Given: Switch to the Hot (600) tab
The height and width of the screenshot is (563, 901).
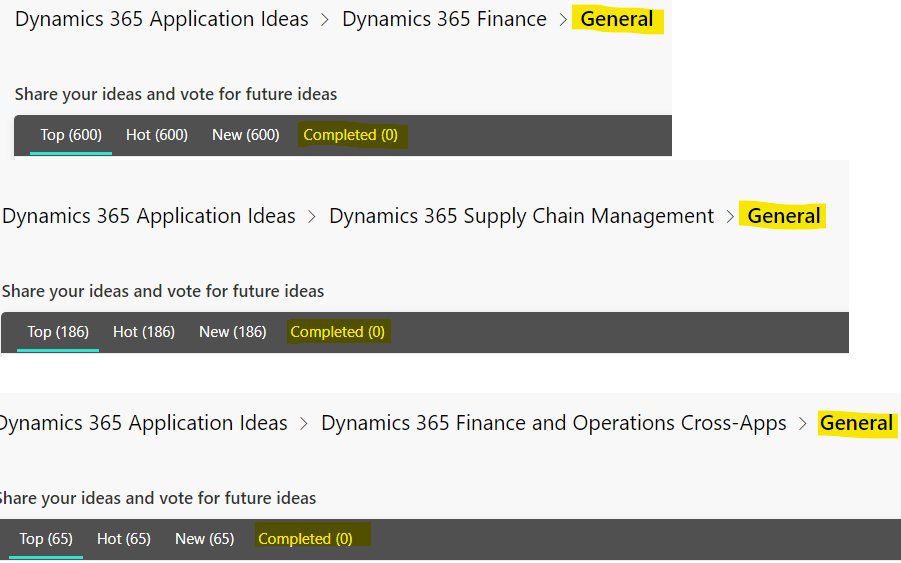Looking at the screenshot, I should click(157, 135).
